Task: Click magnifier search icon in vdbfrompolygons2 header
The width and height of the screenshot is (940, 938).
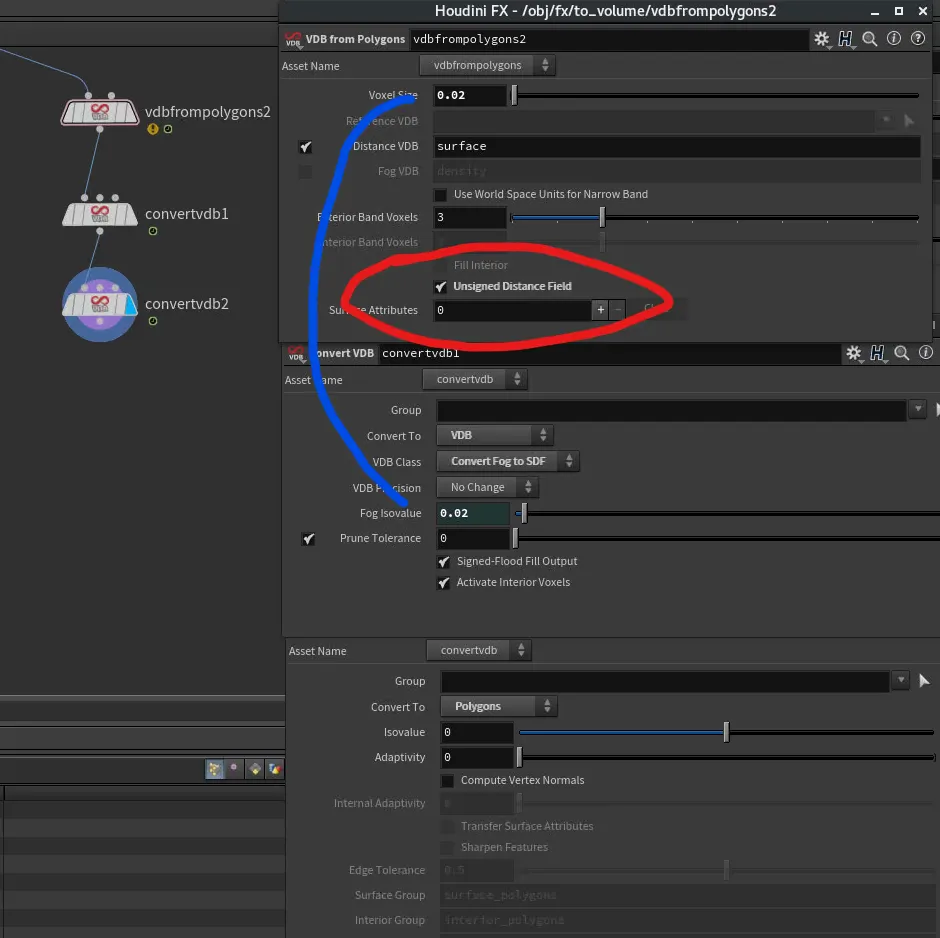Action: [870, 39]
